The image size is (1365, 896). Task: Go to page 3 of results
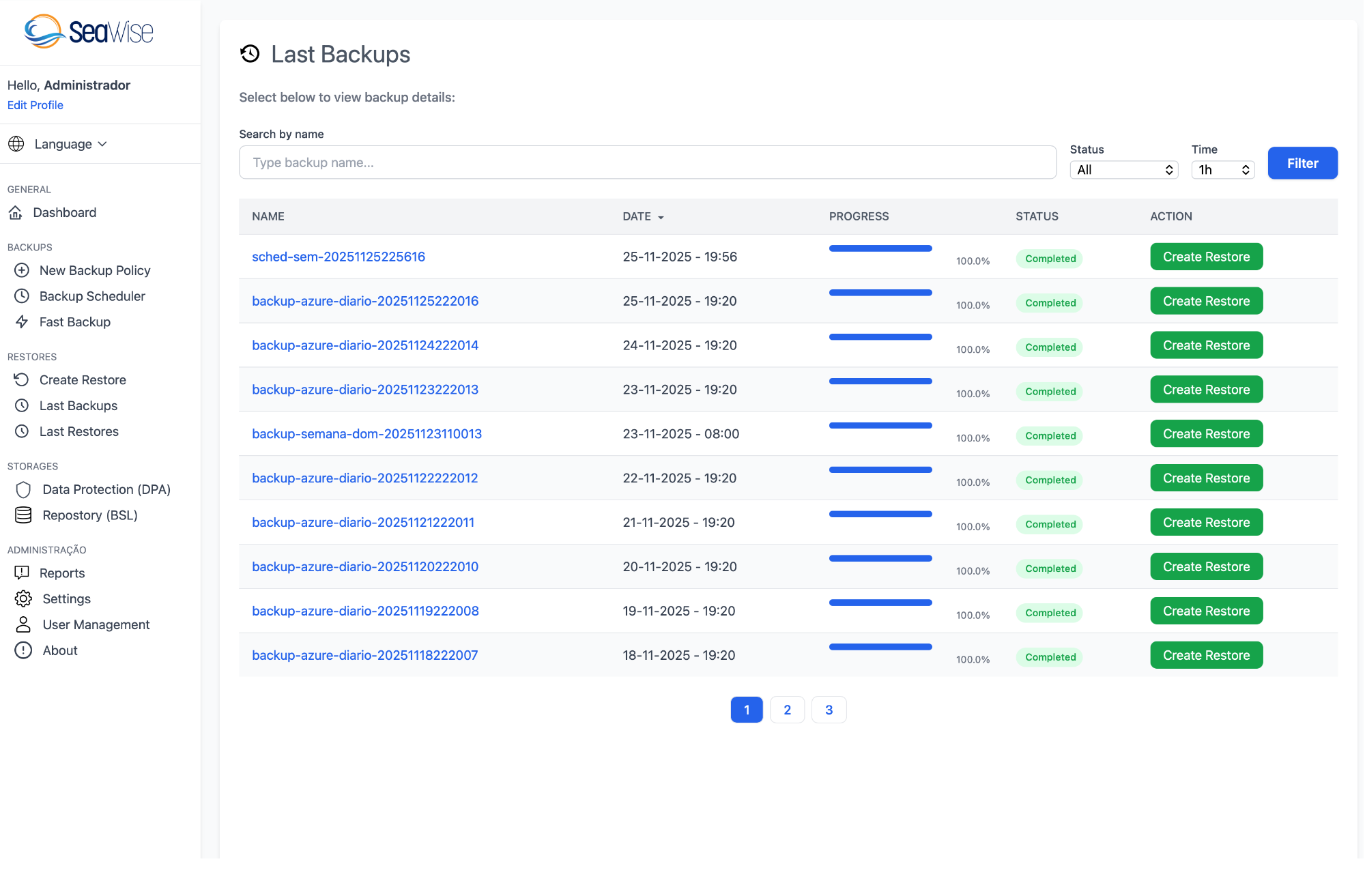(829, 710)
